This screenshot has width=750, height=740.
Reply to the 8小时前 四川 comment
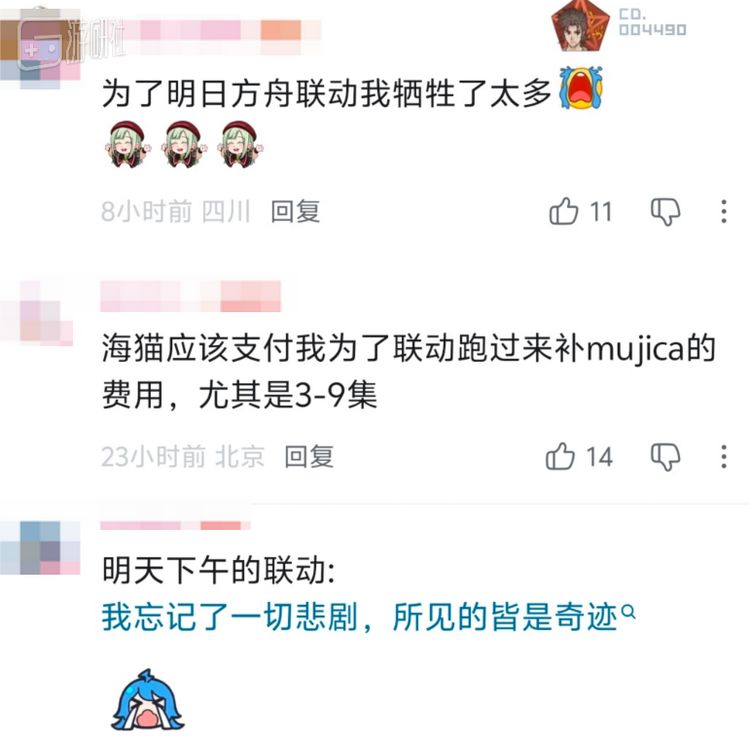click(295, 211)
